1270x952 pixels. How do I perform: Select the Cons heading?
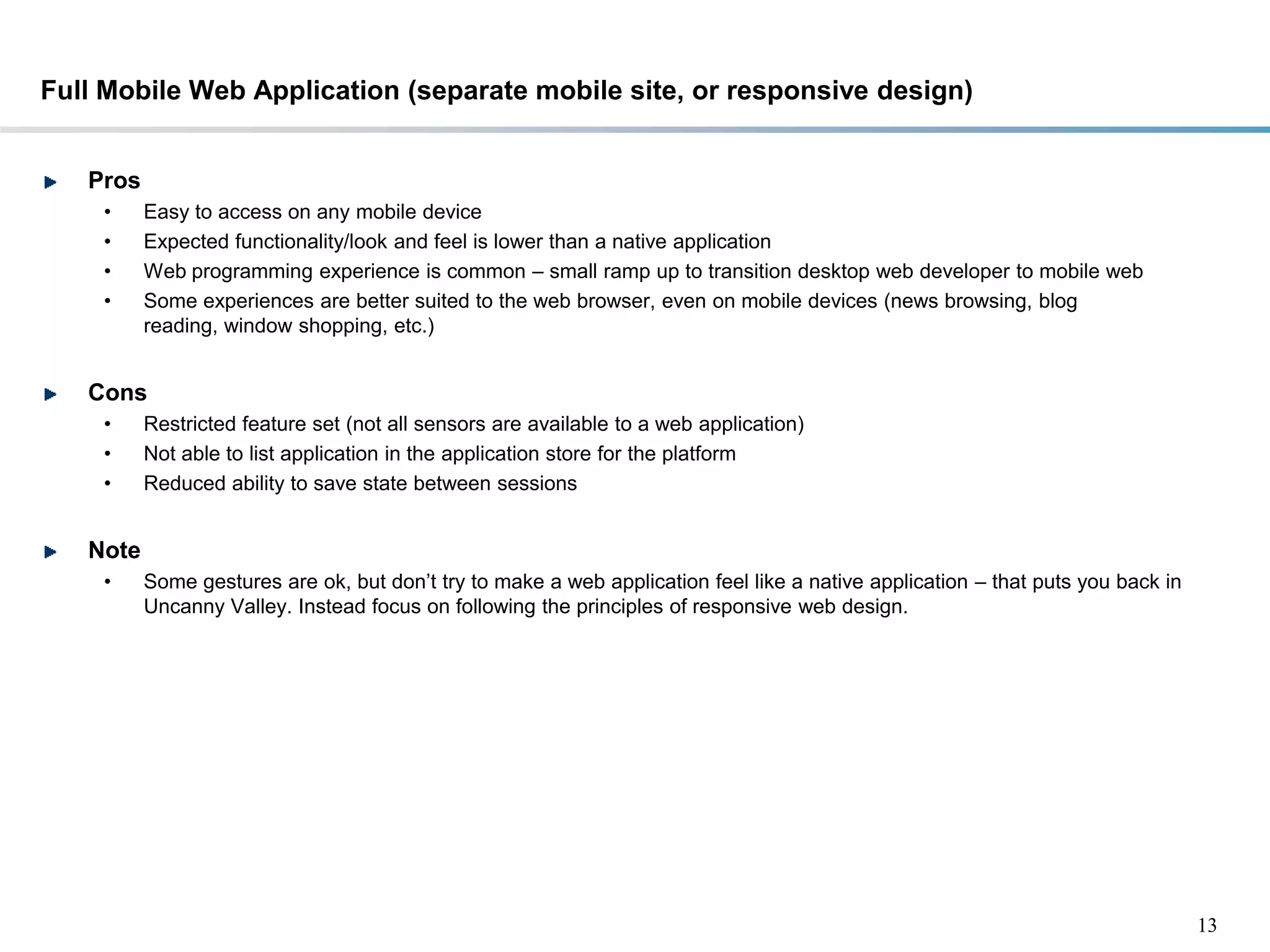click(x=117, y=392)
